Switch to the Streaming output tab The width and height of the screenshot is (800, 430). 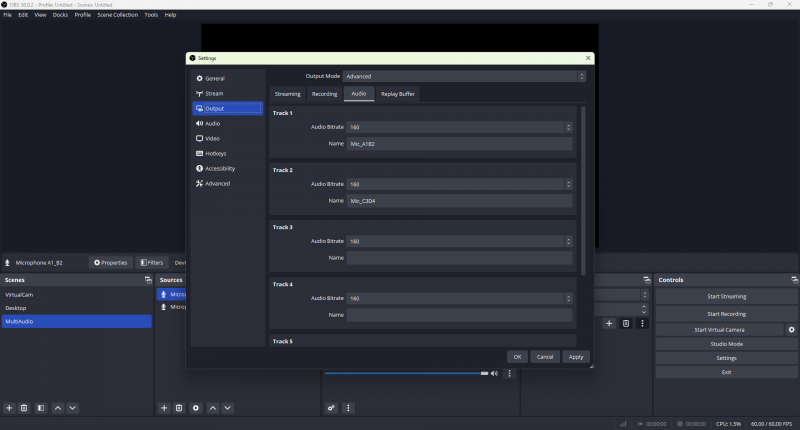click(287, 94)
